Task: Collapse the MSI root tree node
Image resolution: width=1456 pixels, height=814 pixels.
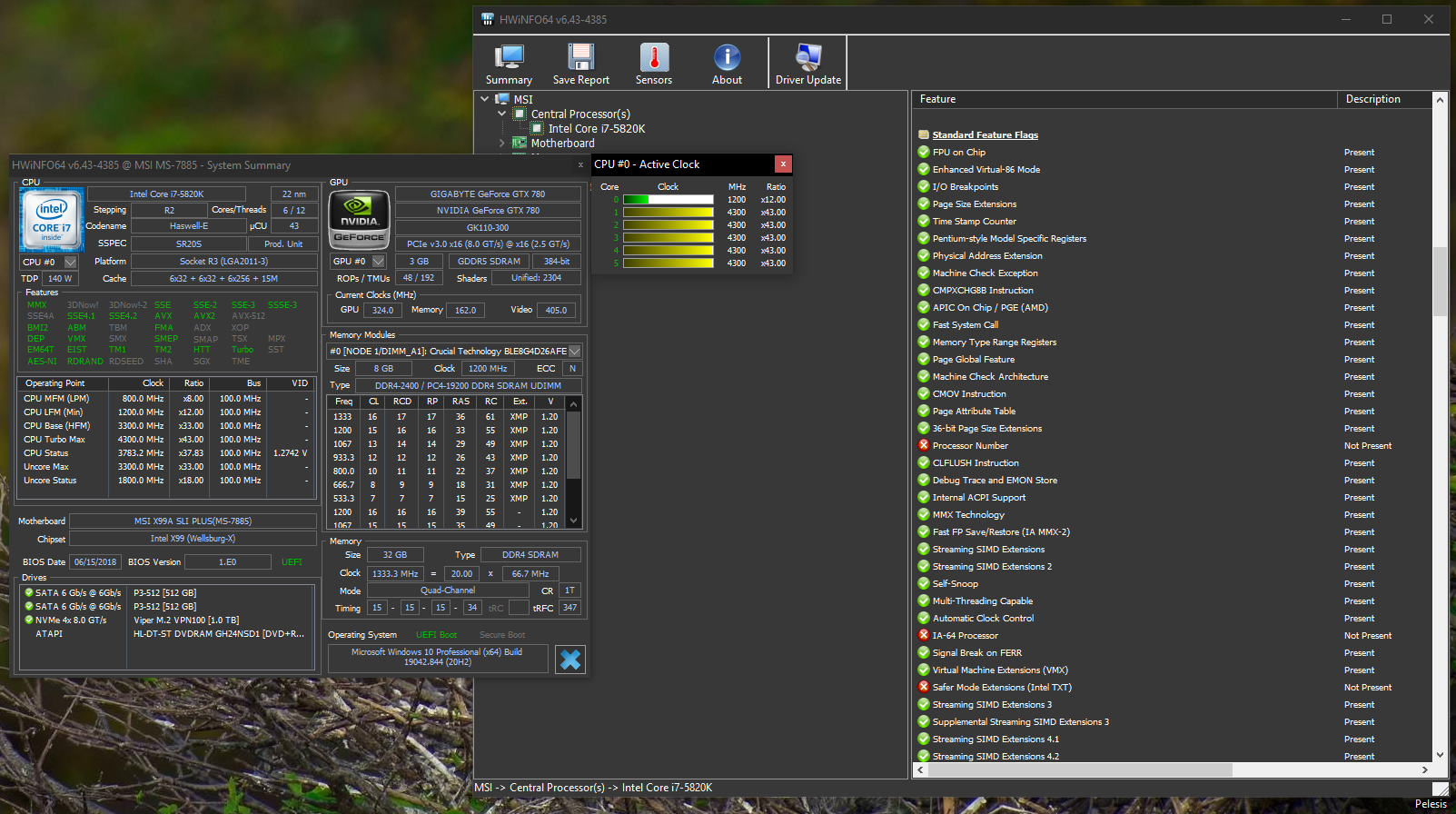Action: [x=485, y=99]
